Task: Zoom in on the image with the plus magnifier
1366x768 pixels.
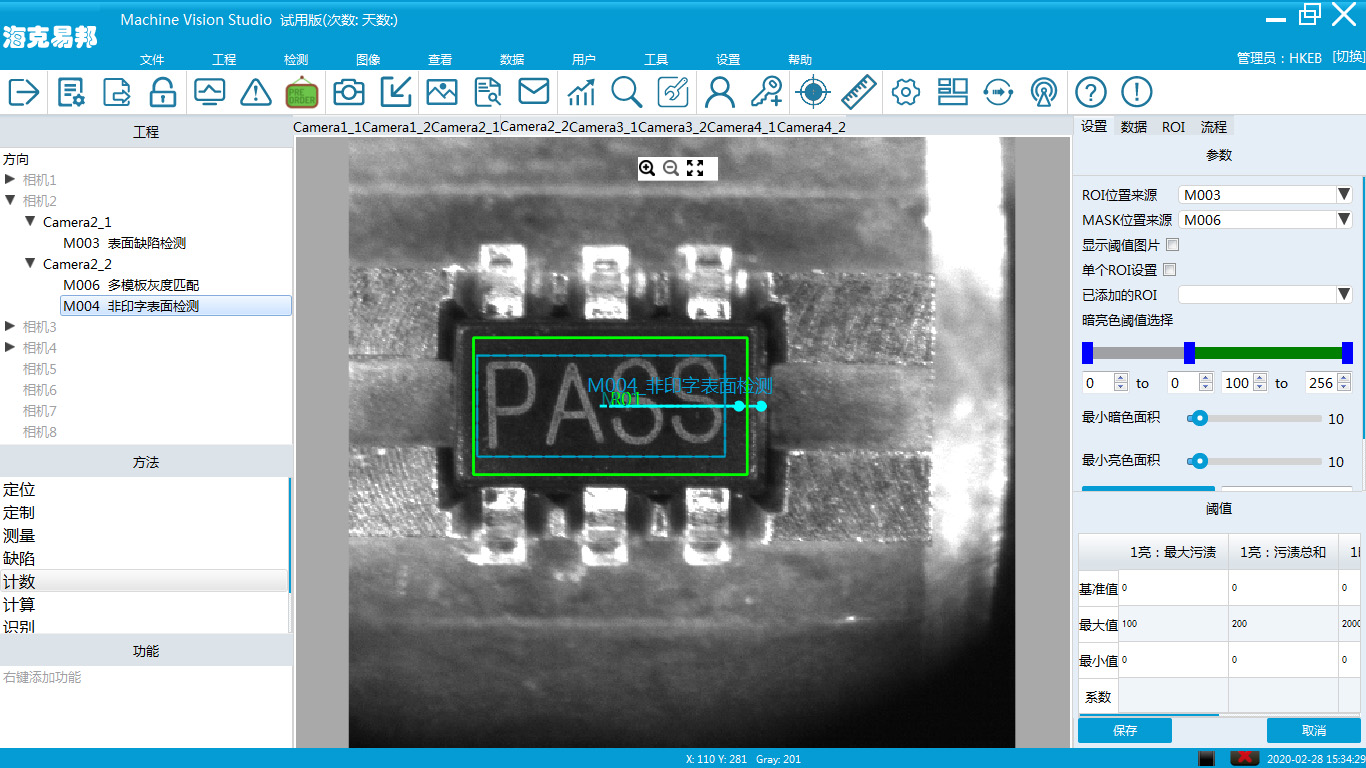Action: tap(647, 168)
